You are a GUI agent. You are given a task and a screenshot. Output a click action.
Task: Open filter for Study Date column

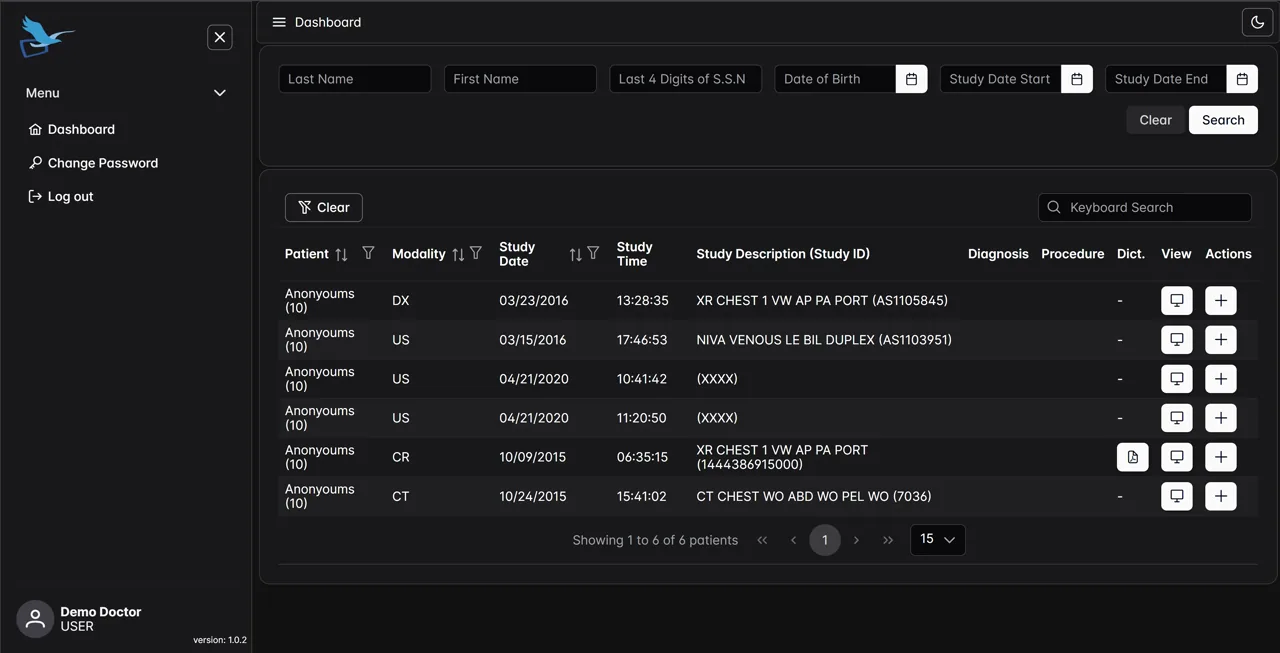coord(593,254)
